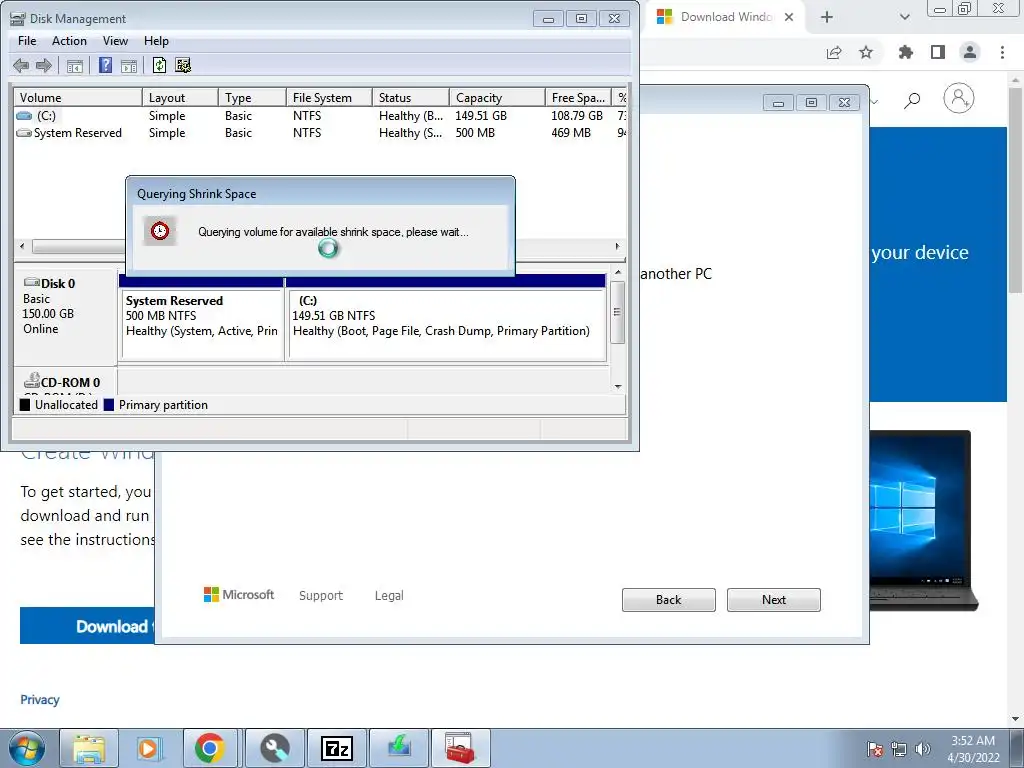This screenshot has height=768, width=1024.
Task: Open the Windows Start menu orb
Action: tap(27, 748)
